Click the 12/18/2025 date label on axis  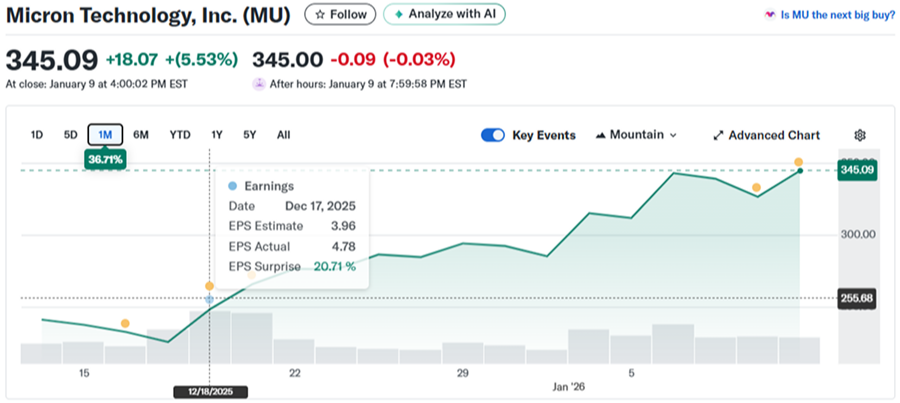pos(209,390)
